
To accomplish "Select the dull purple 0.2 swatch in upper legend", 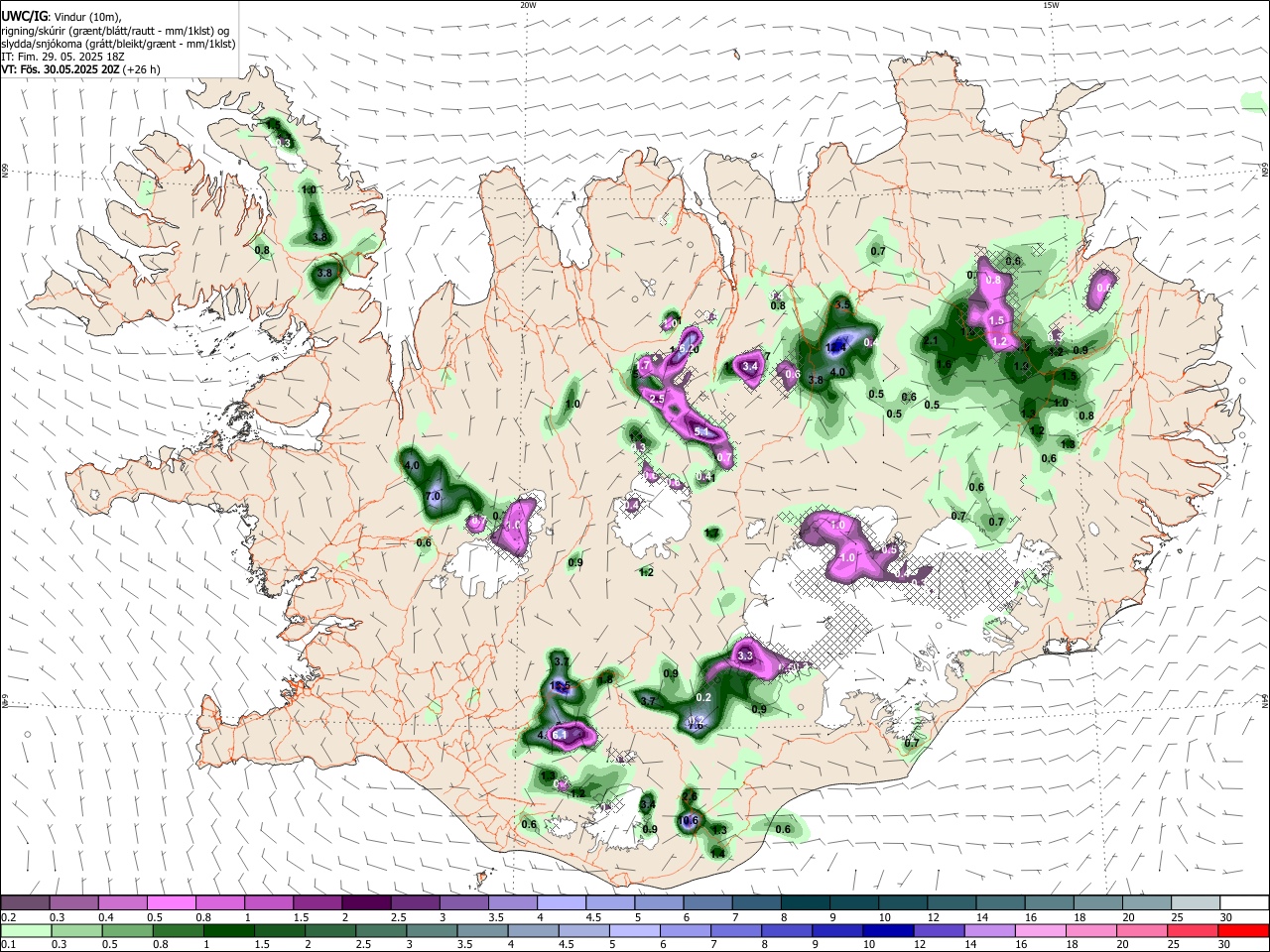I will 25,902.
